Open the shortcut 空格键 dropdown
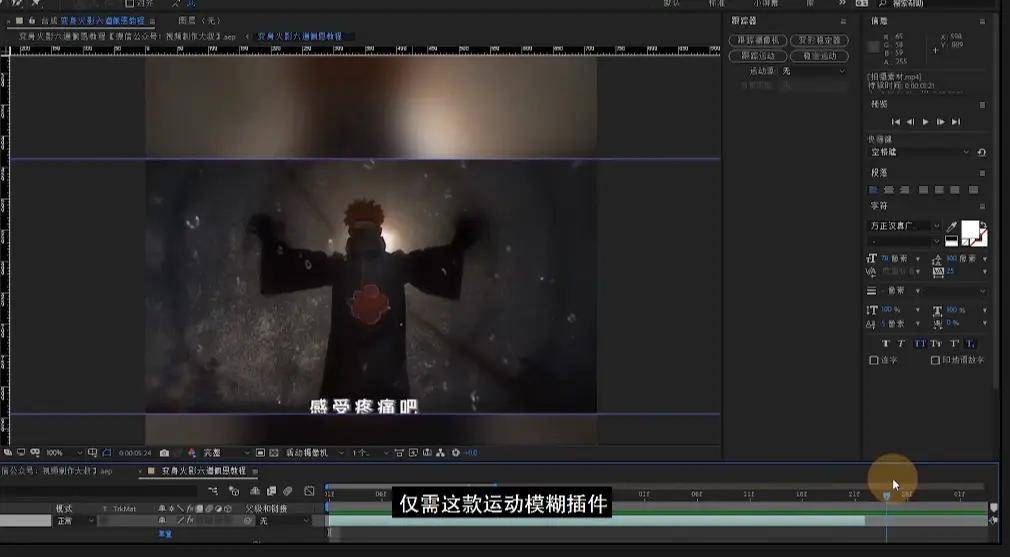 click(x=919, y=153)
